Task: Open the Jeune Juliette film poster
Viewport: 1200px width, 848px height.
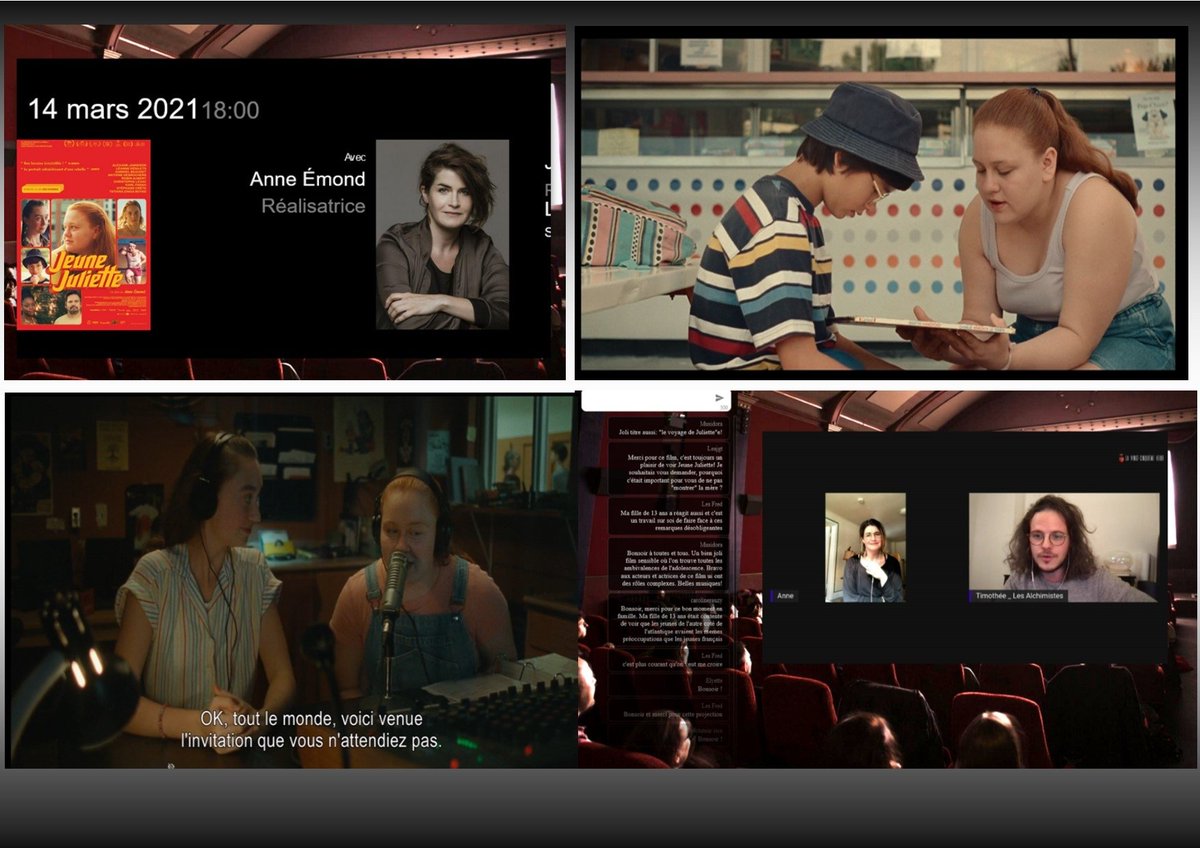Action: point(83,235)
